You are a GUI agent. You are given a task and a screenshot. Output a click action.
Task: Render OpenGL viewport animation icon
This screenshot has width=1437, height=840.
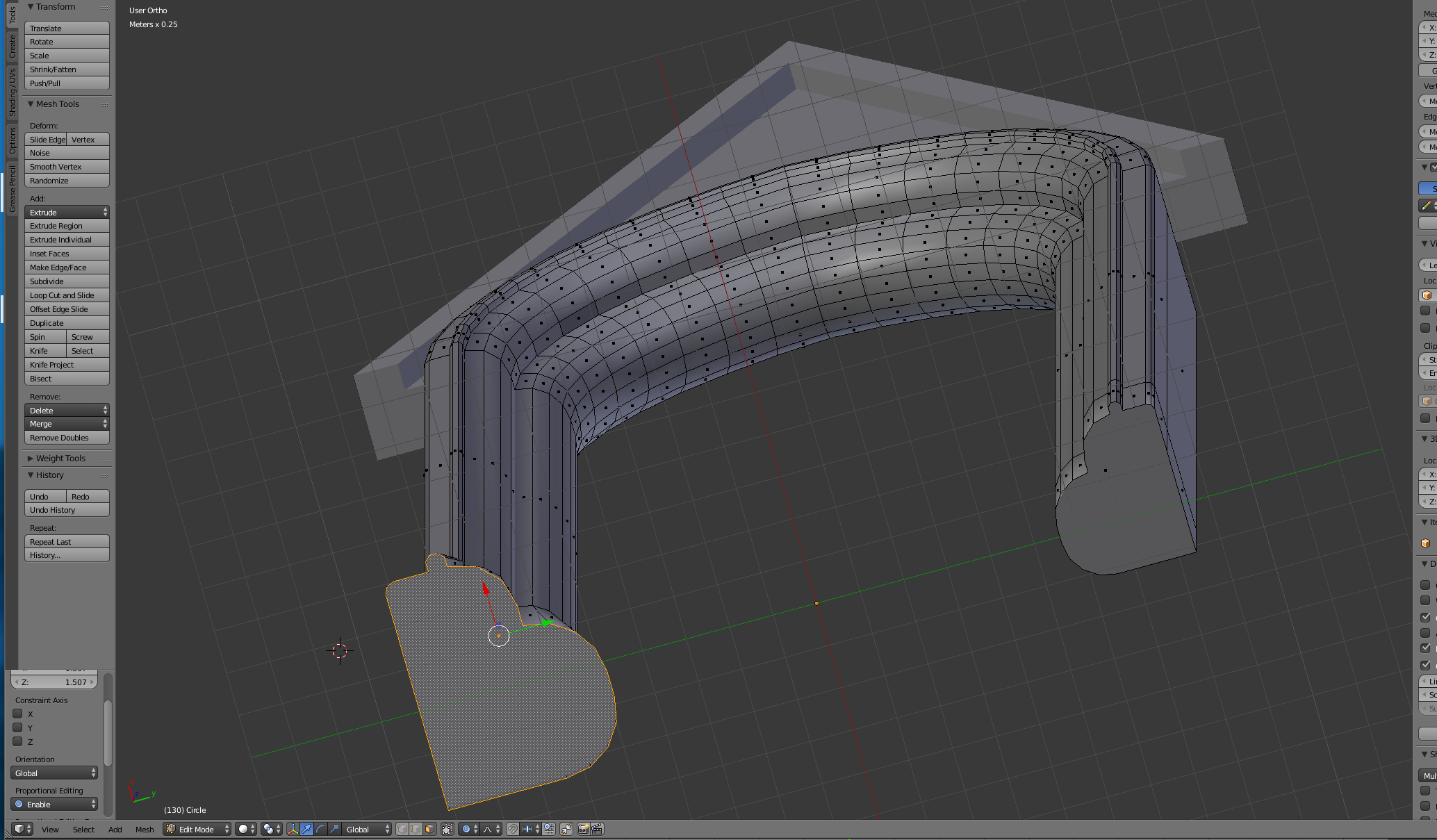click(597, 829)
